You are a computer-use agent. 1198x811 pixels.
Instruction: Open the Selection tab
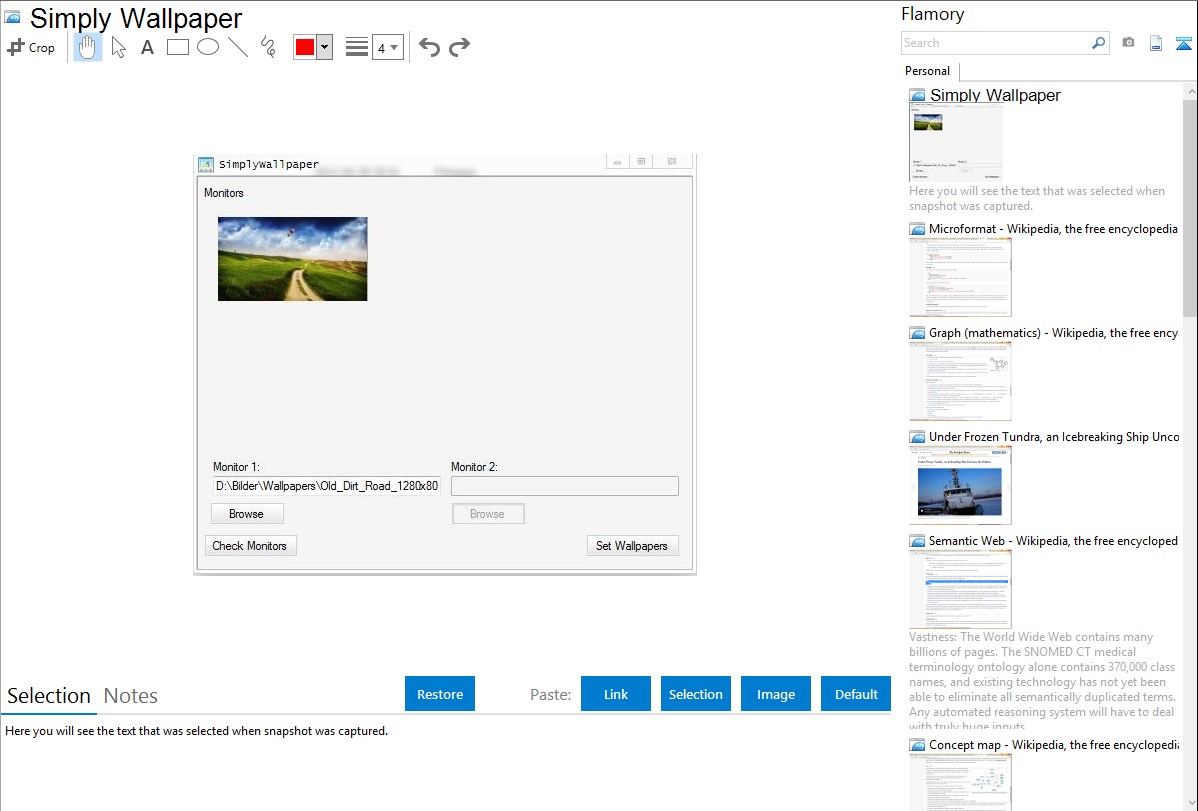tap(49, 696)
